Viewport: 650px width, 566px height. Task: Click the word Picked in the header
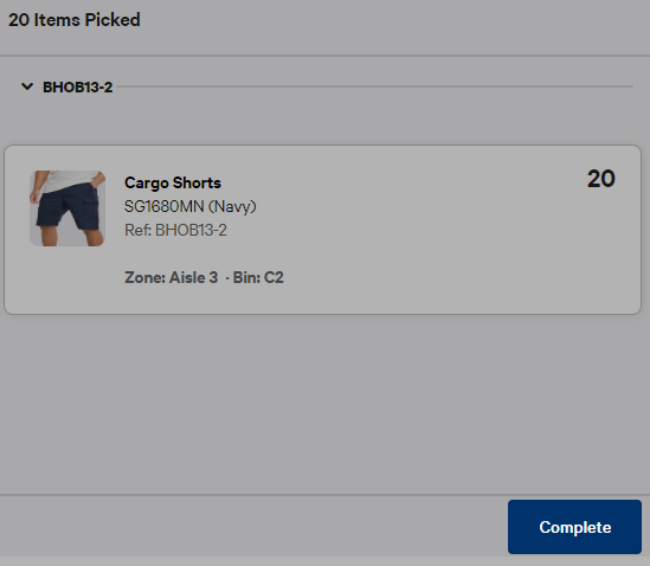pyautogui.click(x=114, y=19)
